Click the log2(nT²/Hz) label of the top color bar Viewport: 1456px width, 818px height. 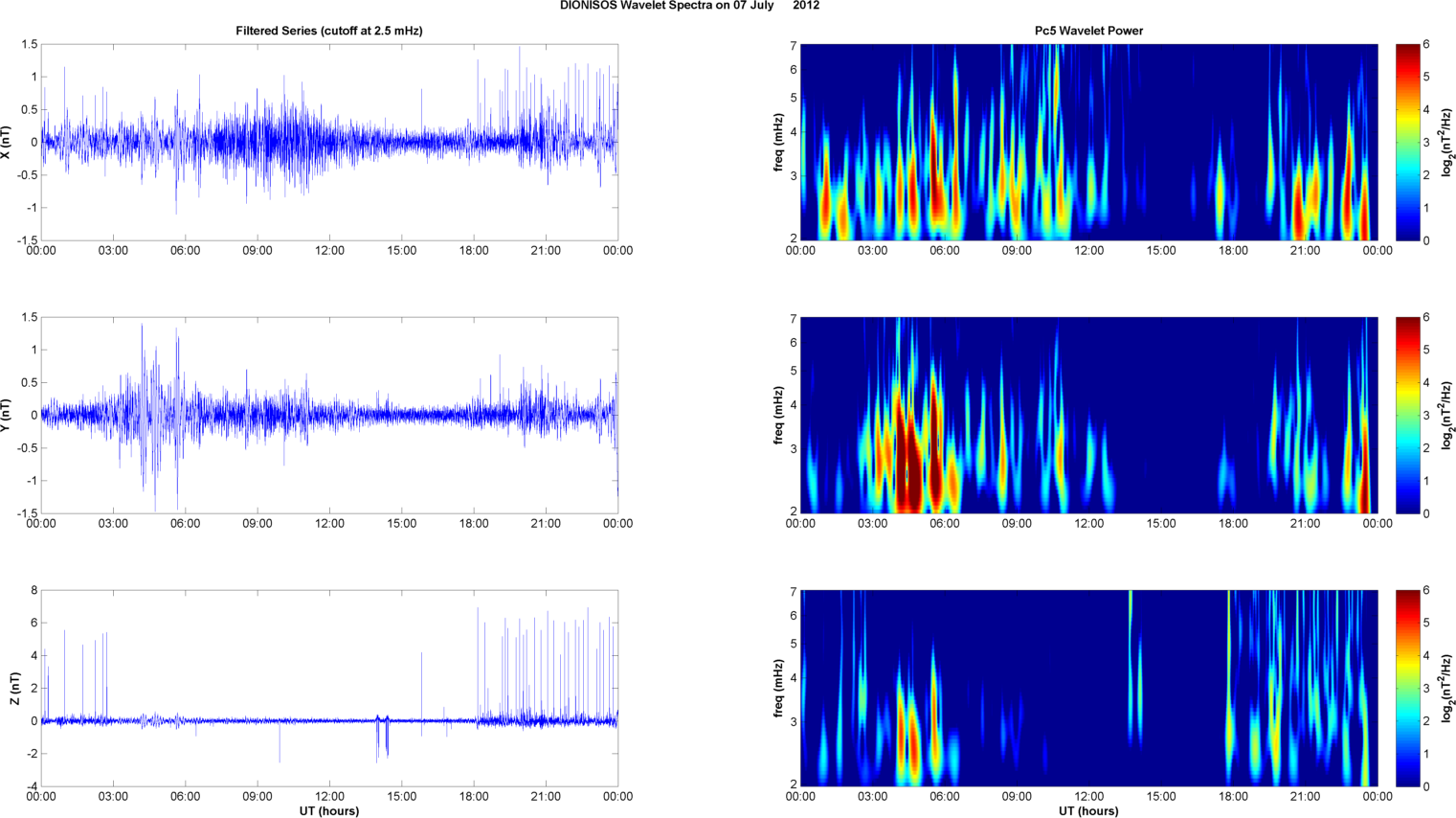click(x=1447, y=143)
